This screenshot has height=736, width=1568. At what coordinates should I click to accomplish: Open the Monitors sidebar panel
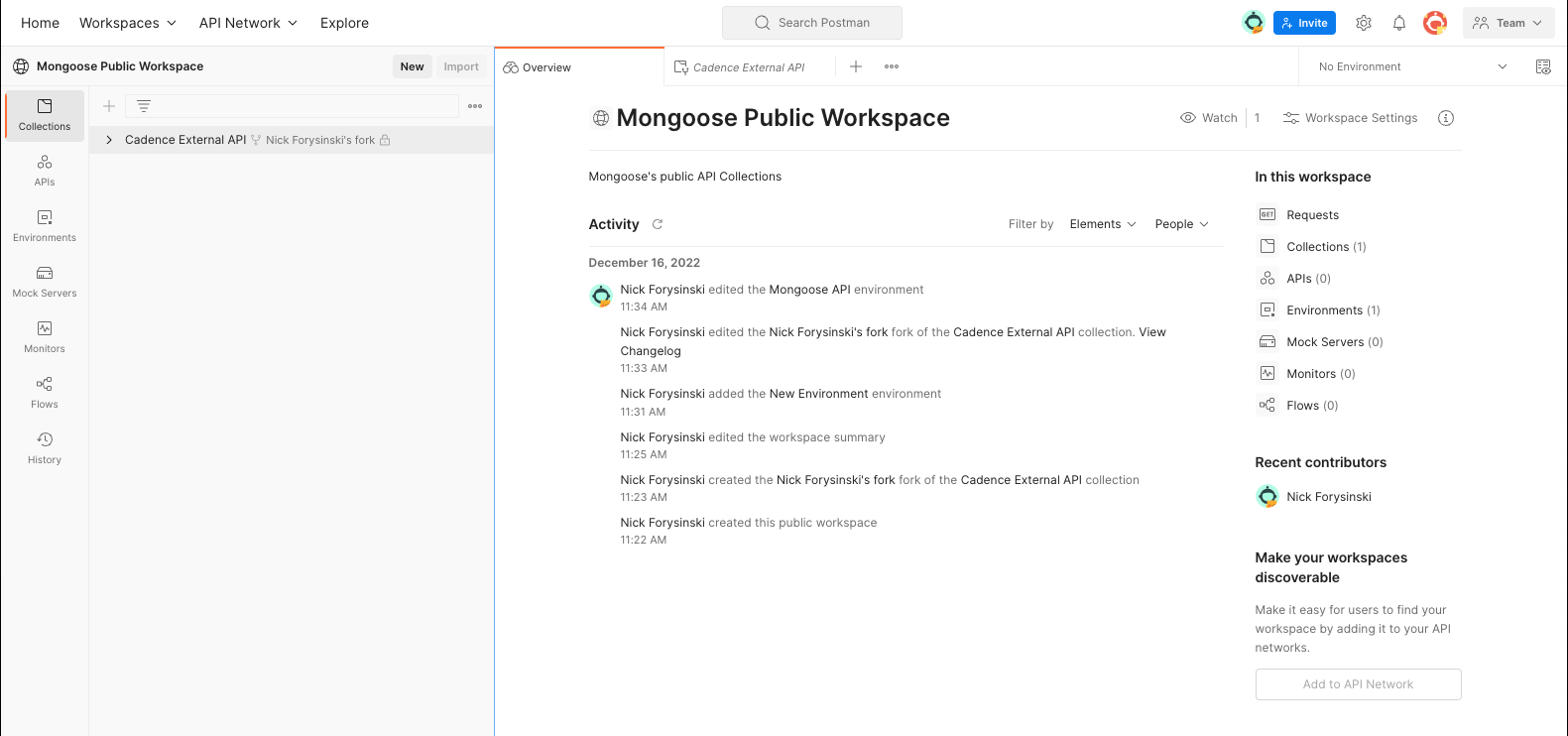(45, 336)
